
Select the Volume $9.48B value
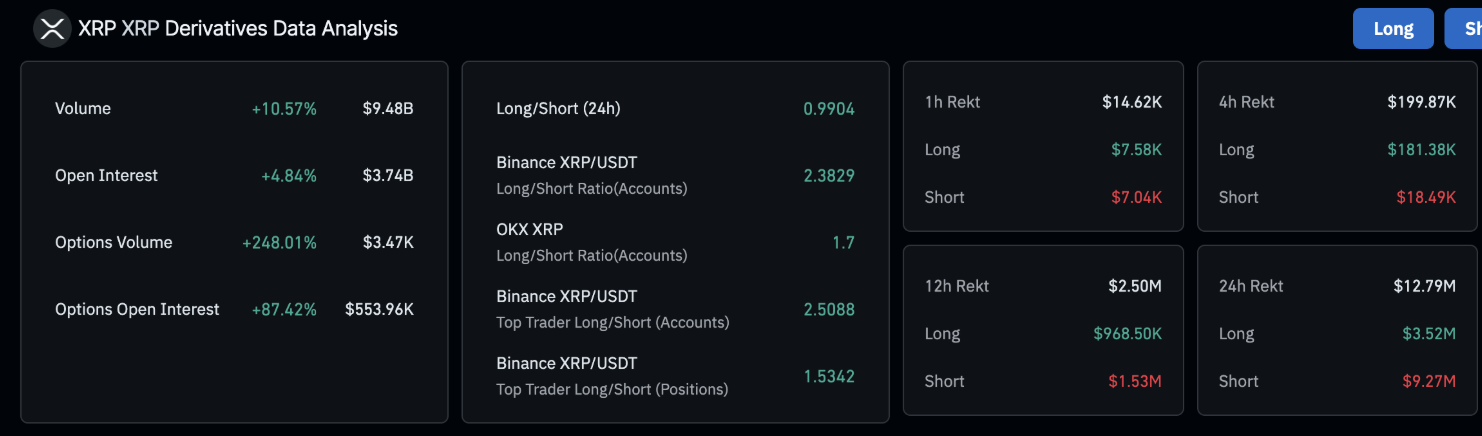tap(388, 108)
